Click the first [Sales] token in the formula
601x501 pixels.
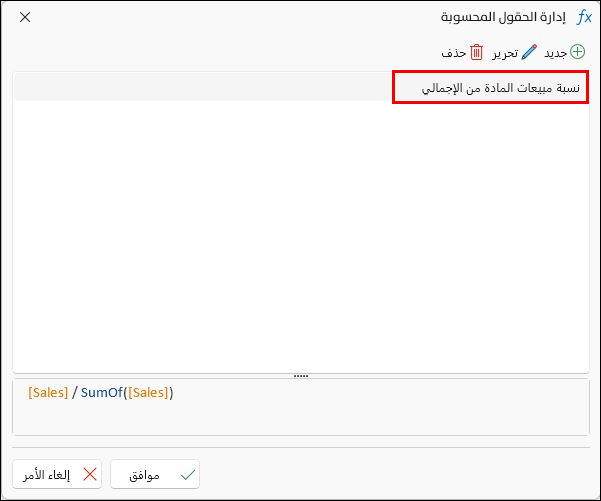(48, 393)
